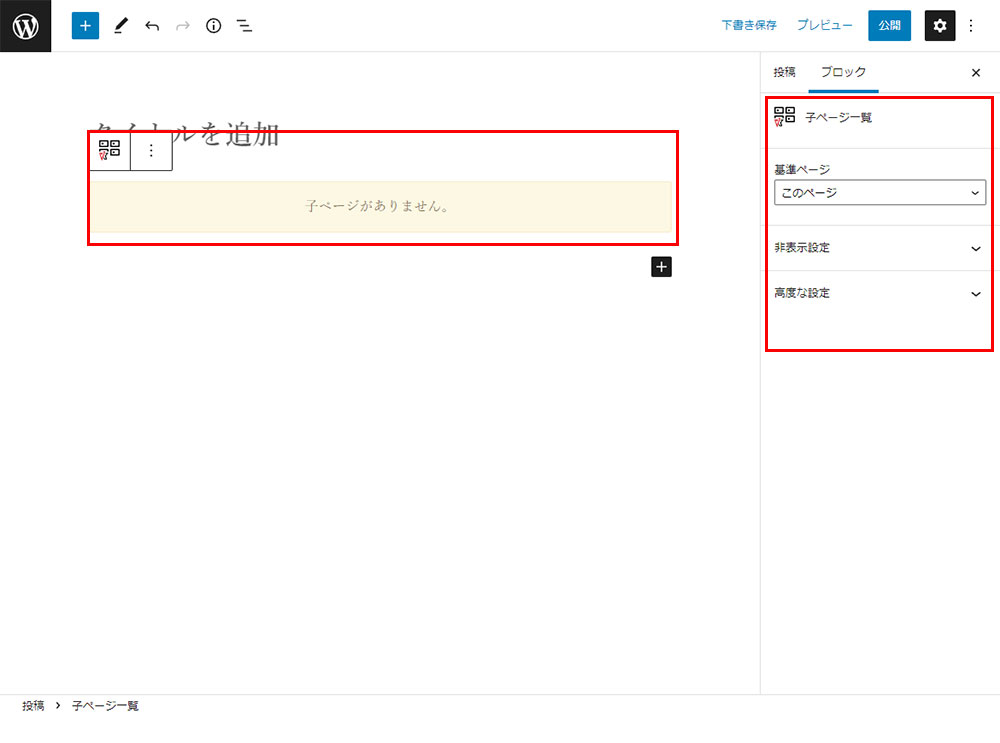Click the child page list block icon in toolbar

point(110,151)
